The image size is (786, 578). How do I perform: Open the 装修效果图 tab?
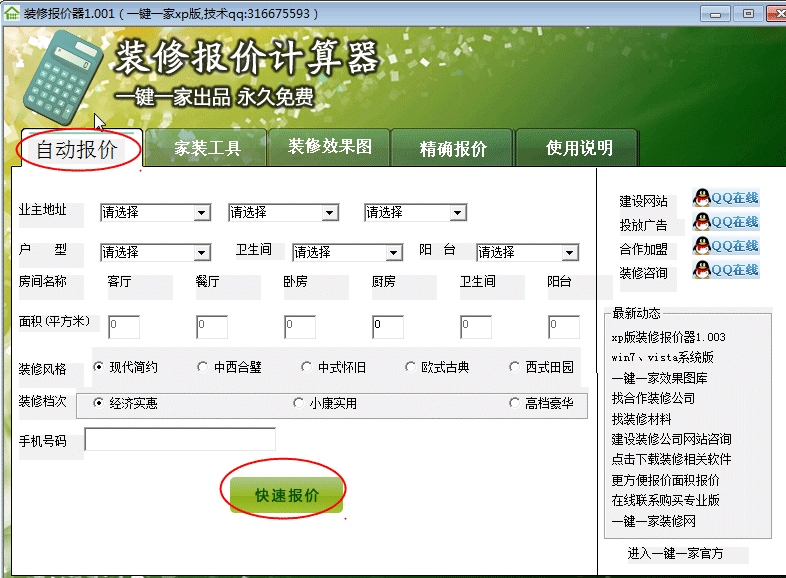pos(329,147)
